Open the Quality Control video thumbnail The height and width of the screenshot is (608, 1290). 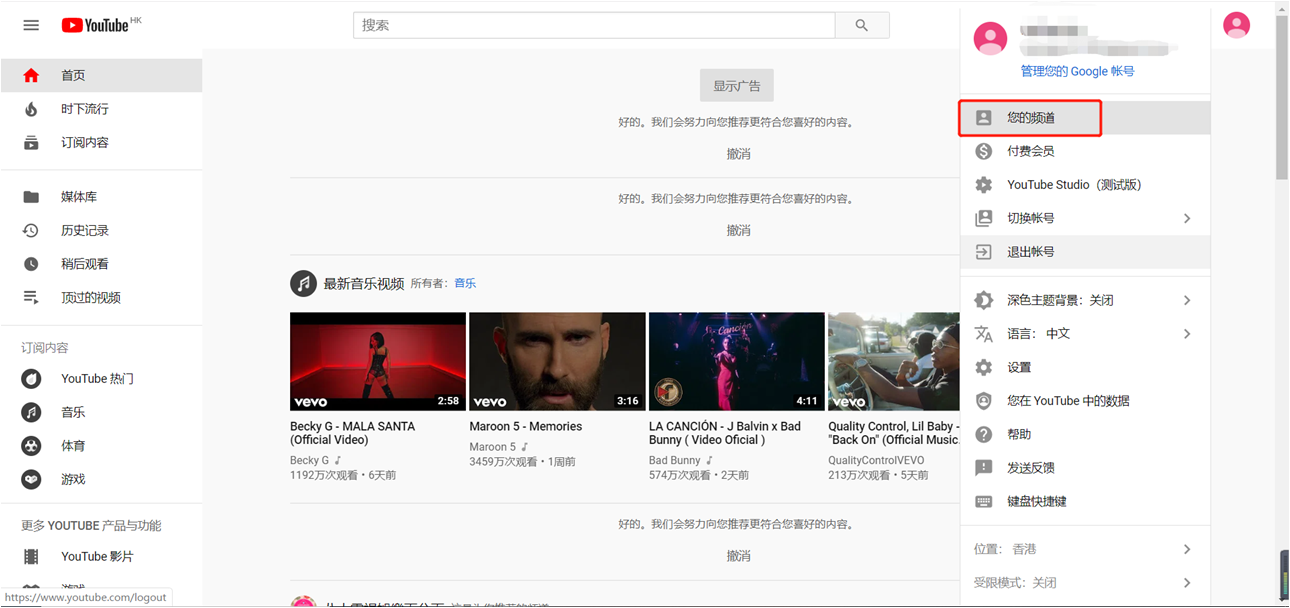(x=894, y=362)
